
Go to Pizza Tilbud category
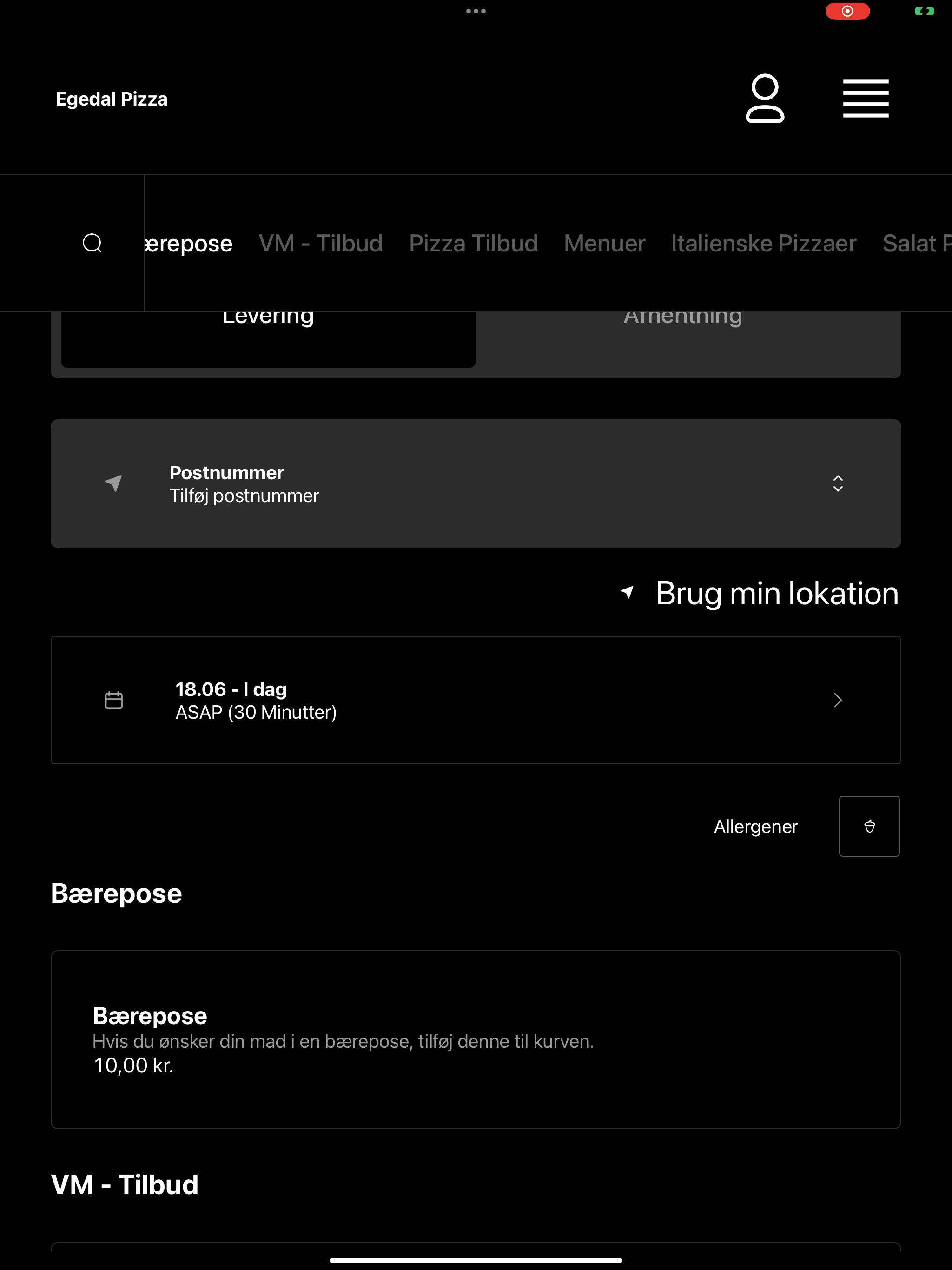point(473,244)
